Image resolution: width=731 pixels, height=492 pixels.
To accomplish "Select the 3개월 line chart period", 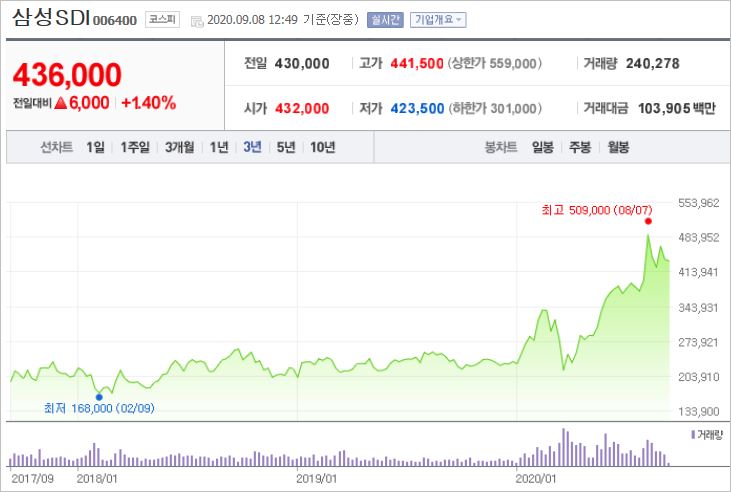I will pyautogui.click(x=179, y=147).
